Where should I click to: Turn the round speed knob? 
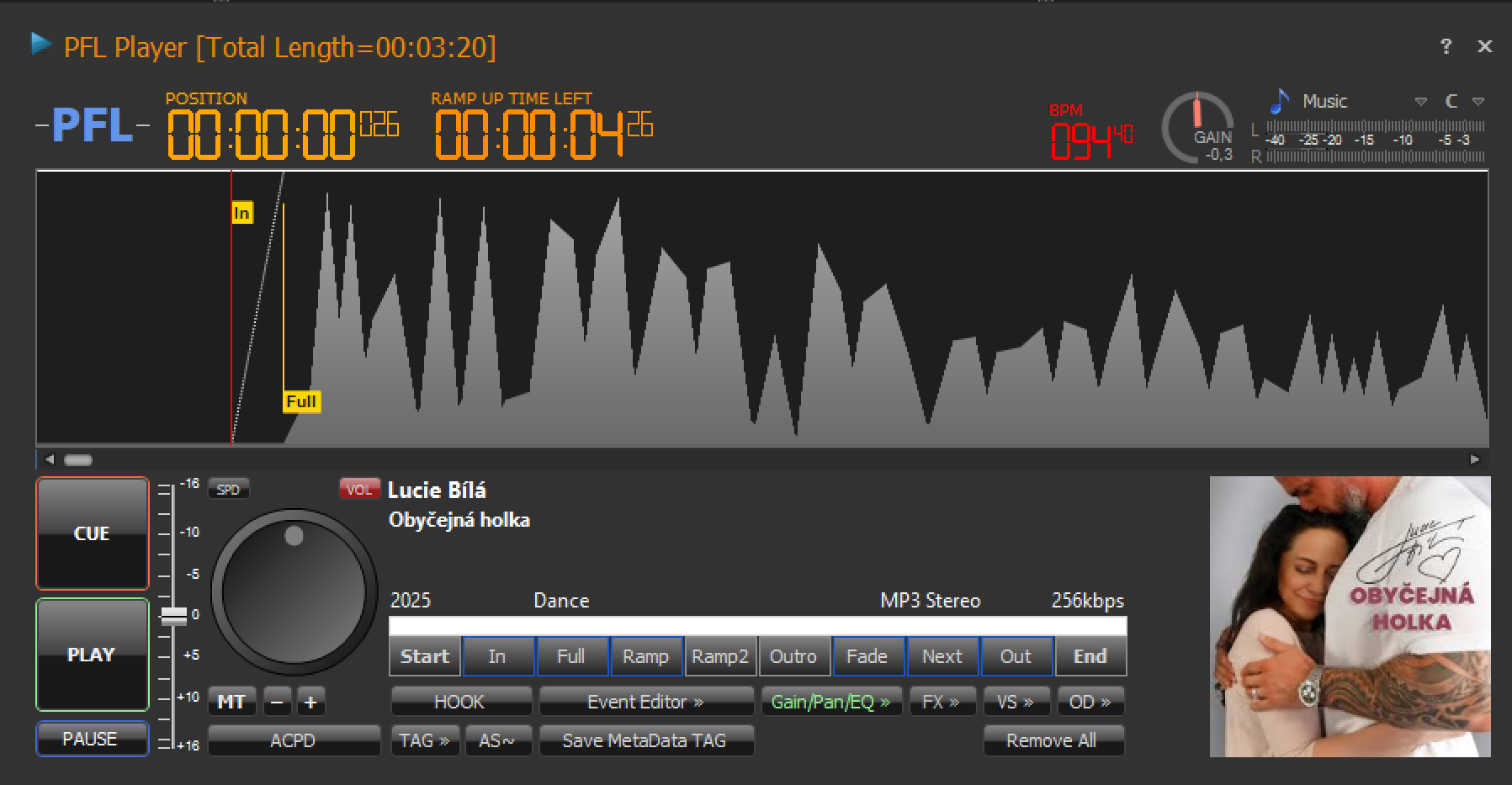tap(294, 591)
